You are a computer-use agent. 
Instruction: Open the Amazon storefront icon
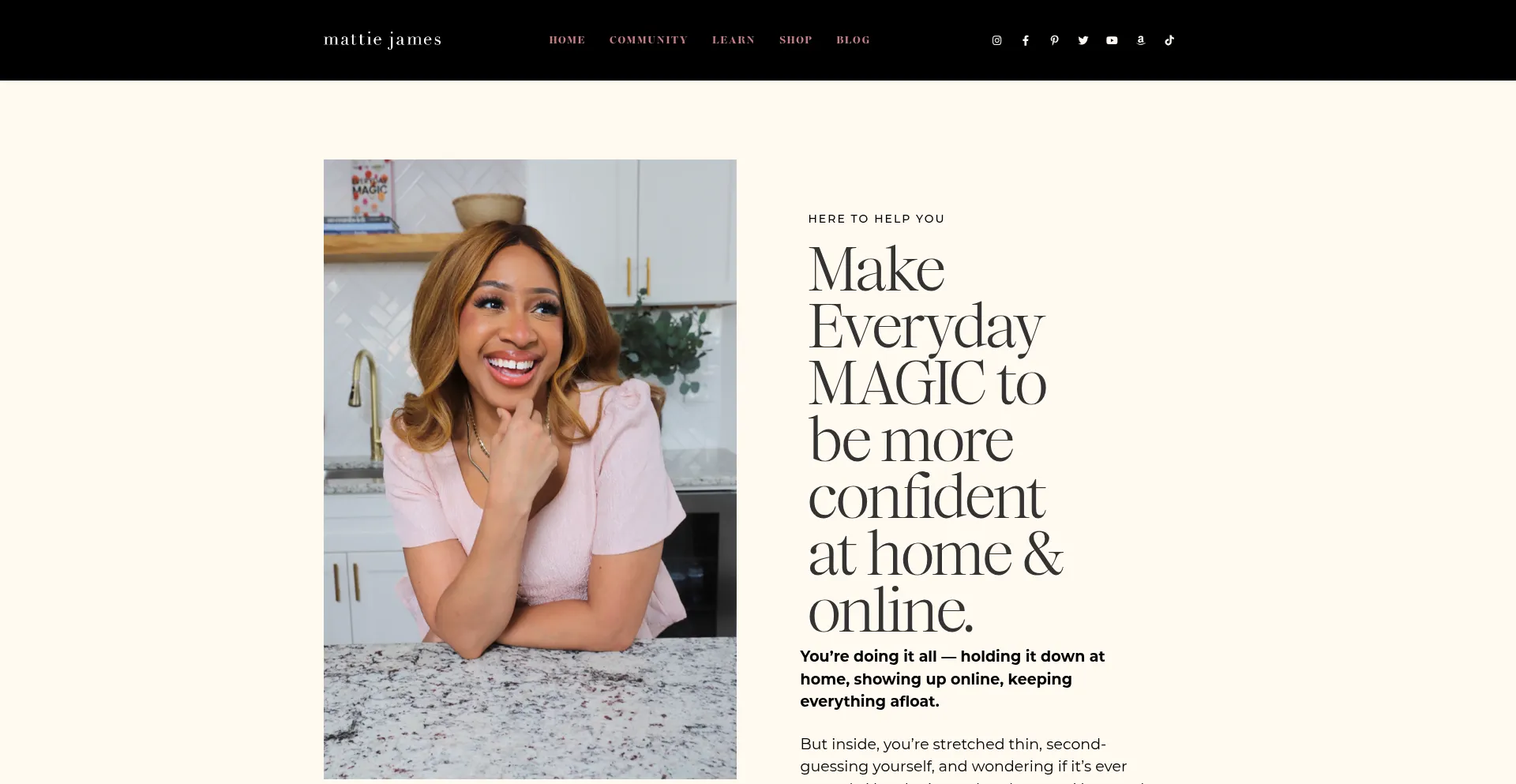(x=1140, y=39)
